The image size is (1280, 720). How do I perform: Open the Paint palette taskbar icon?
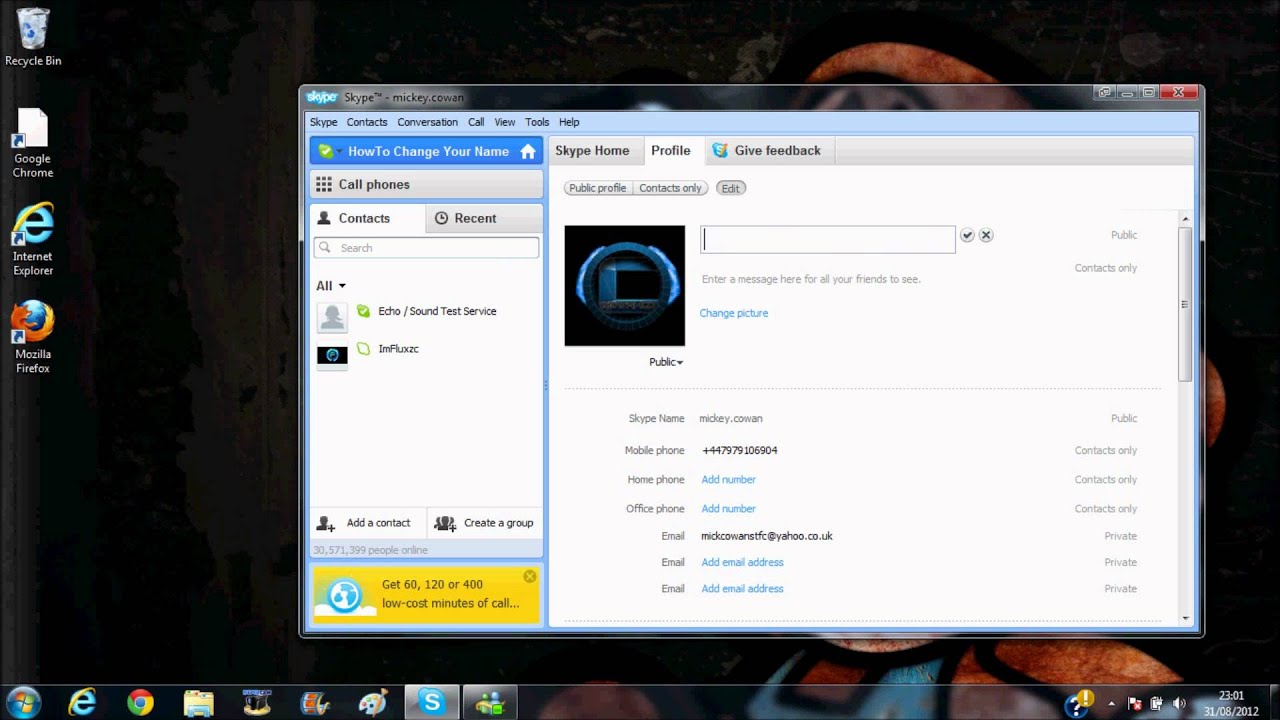pyautogui.click(x=372, y=703)
